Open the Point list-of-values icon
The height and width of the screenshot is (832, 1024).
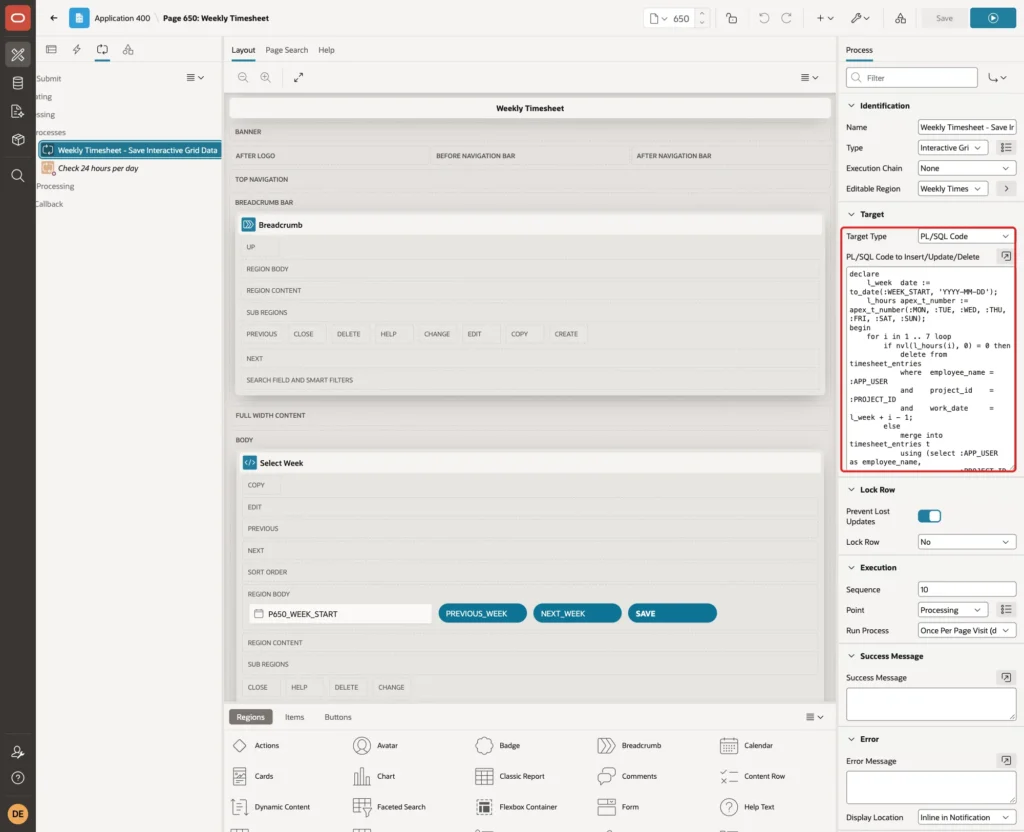(1006, 610)
